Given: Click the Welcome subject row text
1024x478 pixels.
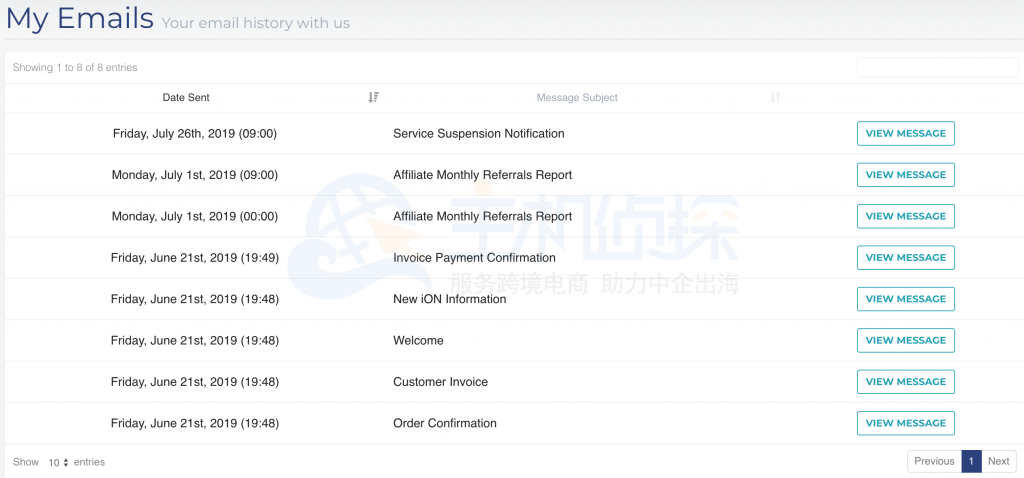Looking at the screenshot, I should pyautogui.click(x=418, y=340).
